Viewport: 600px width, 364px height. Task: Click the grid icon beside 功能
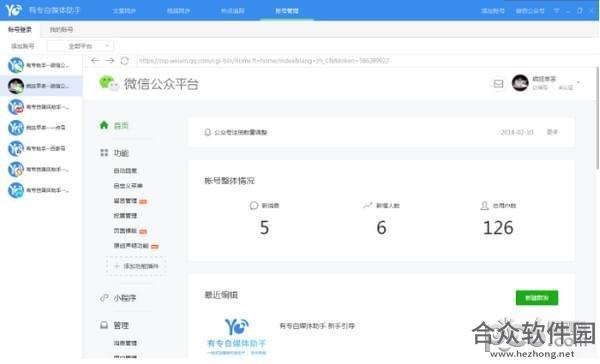[104, 153]
